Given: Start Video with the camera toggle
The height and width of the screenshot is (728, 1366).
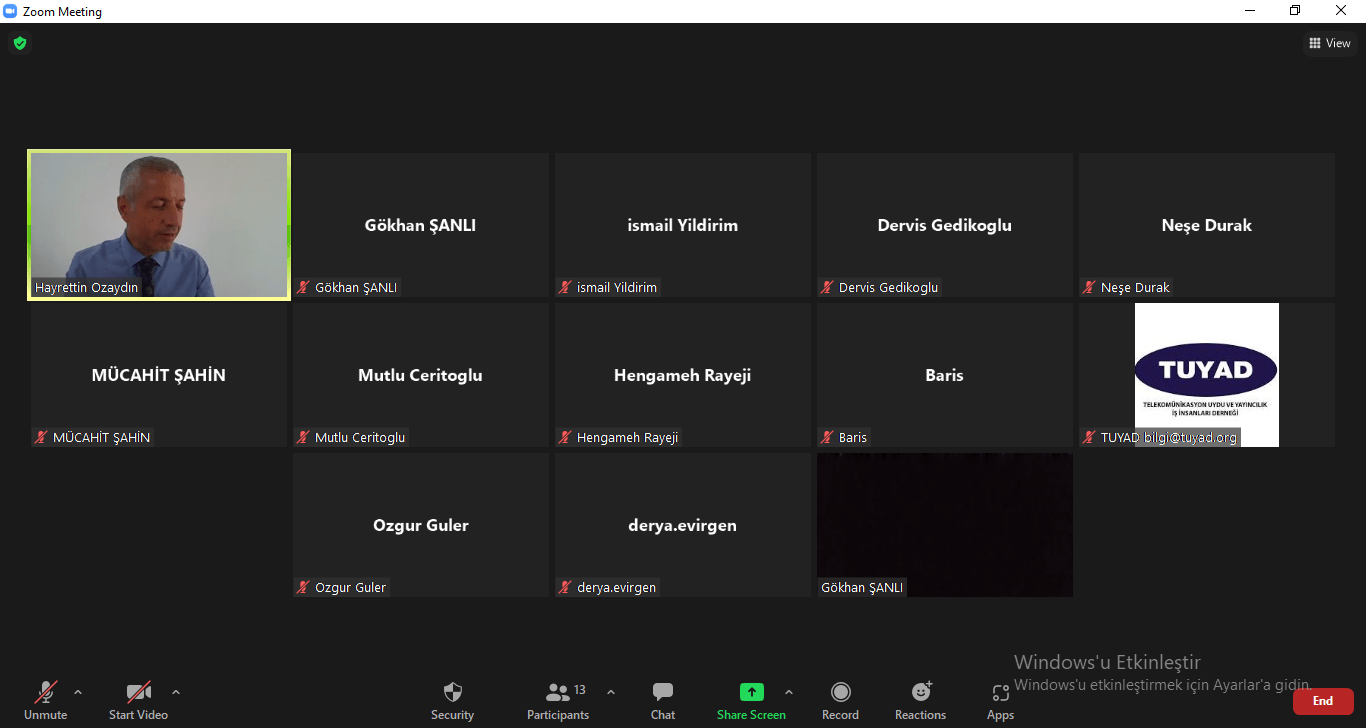Looking at the screenshot, I should (138, 693).
